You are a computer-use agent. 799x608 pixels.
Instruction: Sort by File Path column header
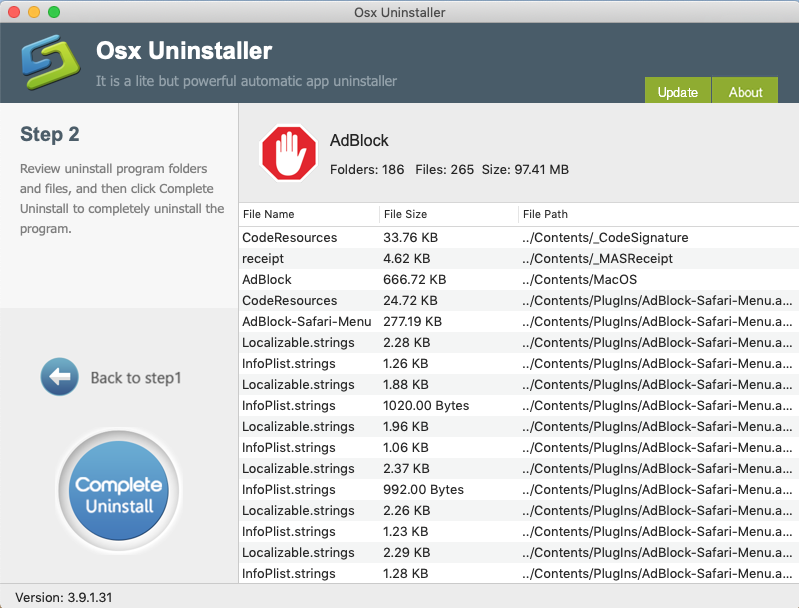pos(545,214)
